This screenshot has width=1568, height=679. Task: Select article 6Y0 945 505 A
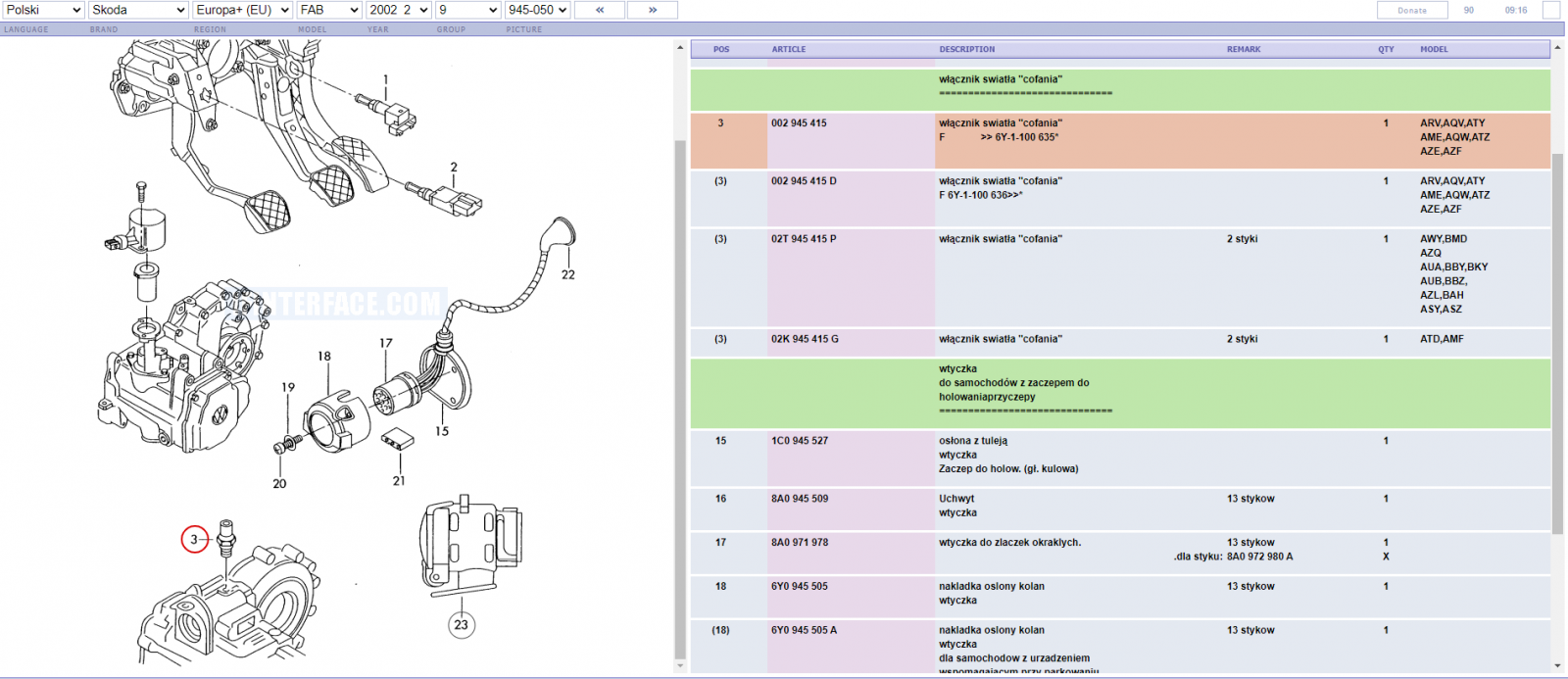pyautogui.click(x=804, y=630)
